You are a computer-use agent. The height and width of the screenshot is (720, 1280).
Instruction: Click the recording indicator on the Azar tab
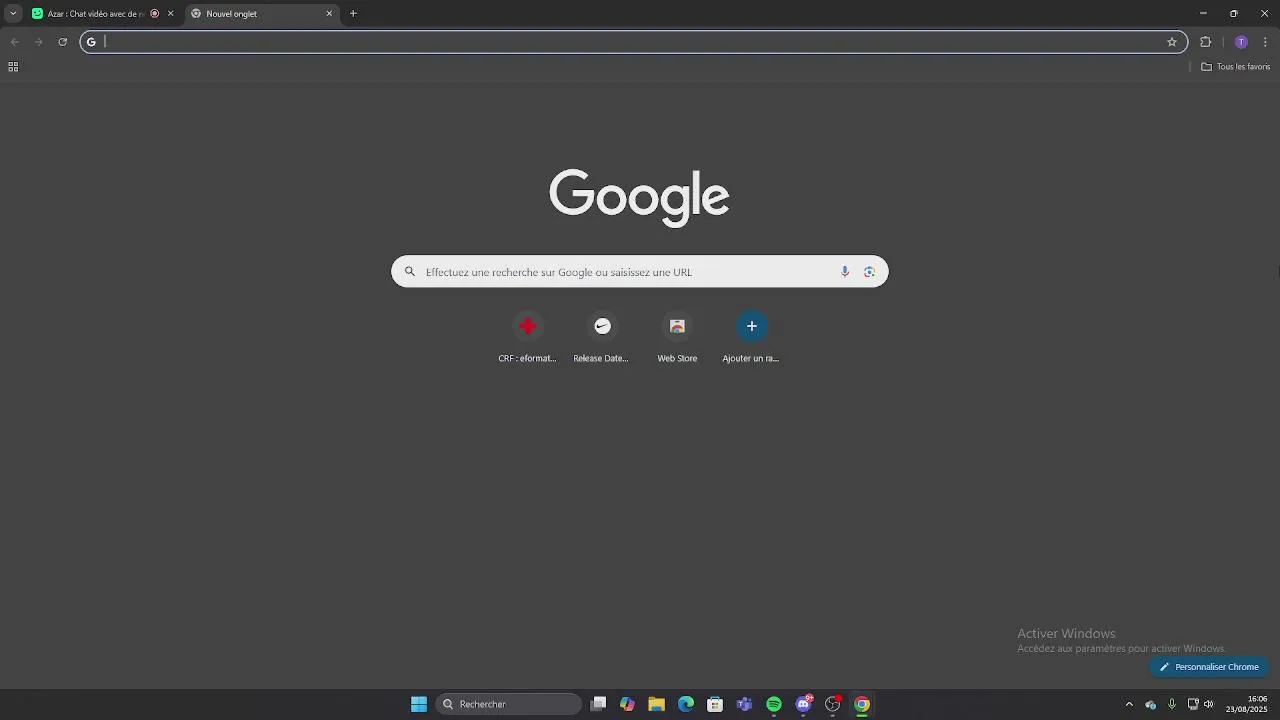(x=155, y=14)
